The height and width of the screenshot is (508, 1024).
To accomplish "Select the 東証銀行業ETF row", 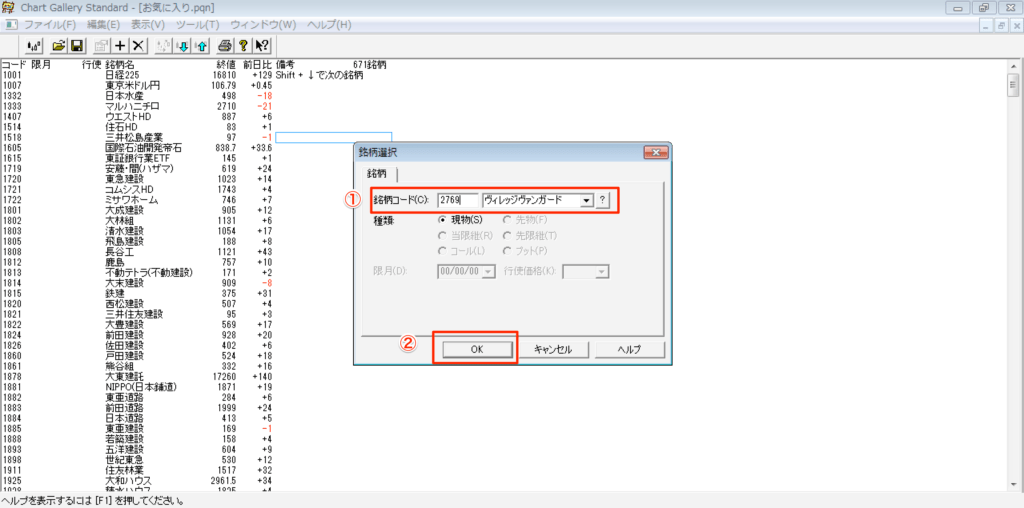I will point(137,159).
